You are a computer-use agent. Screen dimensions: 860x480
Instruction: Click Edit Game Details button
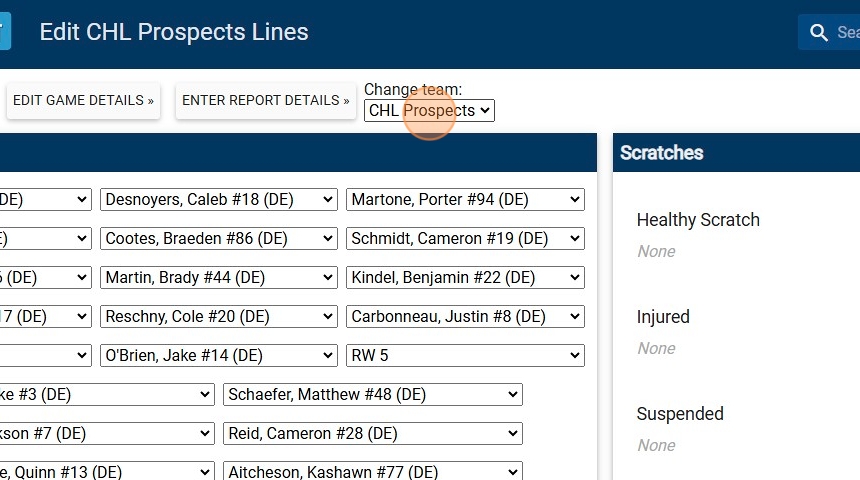(x=83, y=100)
